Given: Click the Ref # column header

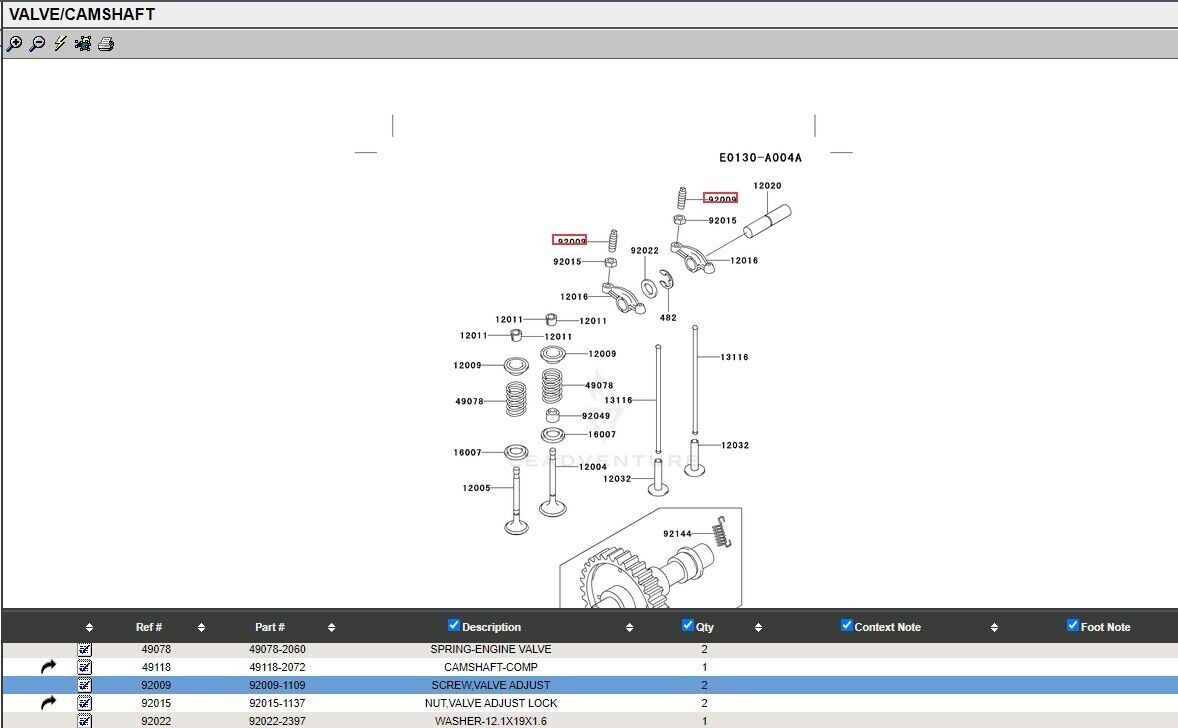Looking at the screenshot, I should [x=149, y=627].
